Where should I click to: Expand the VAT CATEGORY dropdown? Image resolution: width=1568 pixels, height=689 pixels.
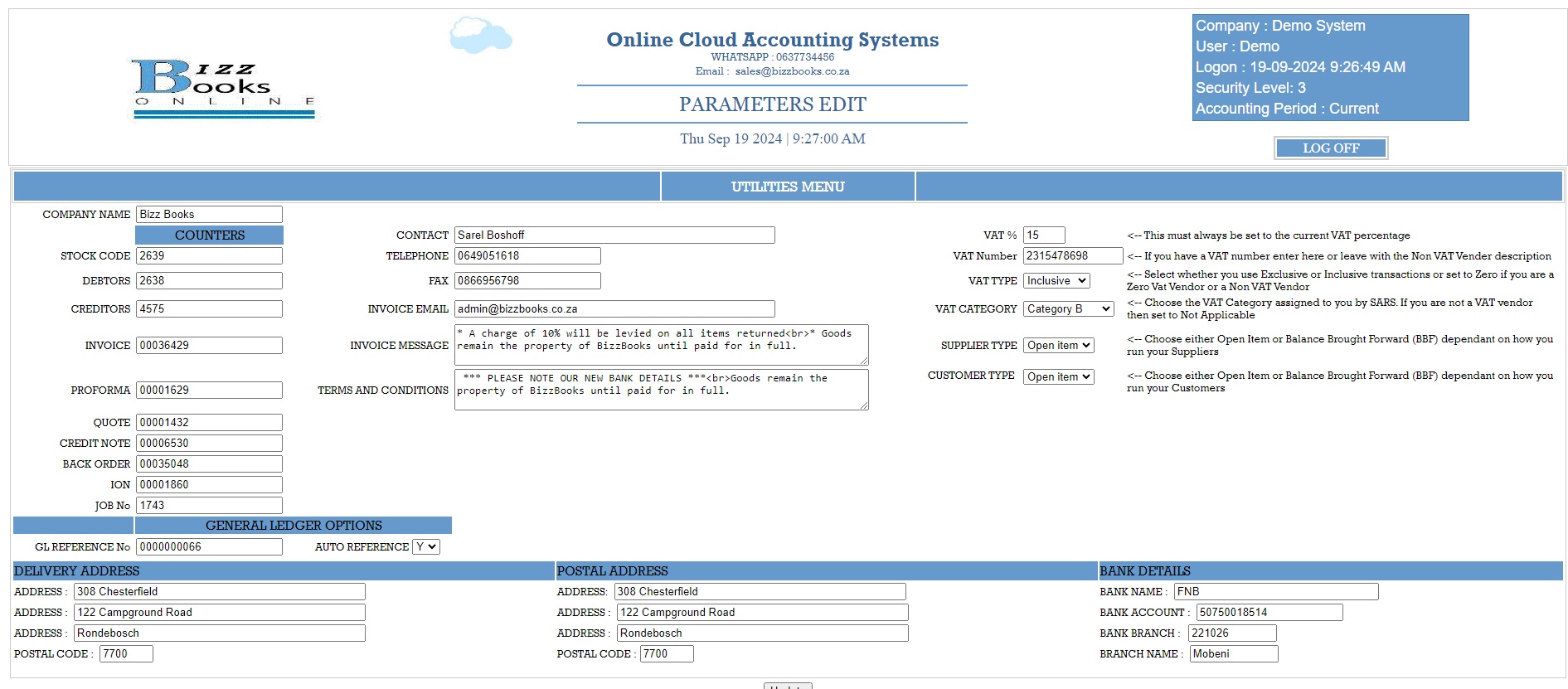point(1068,309)
